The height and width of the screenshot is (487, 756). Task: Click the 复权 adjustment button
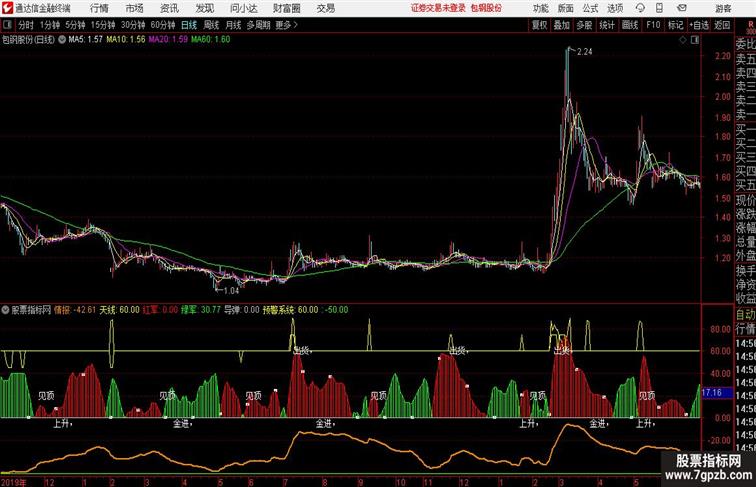point(539,25)
